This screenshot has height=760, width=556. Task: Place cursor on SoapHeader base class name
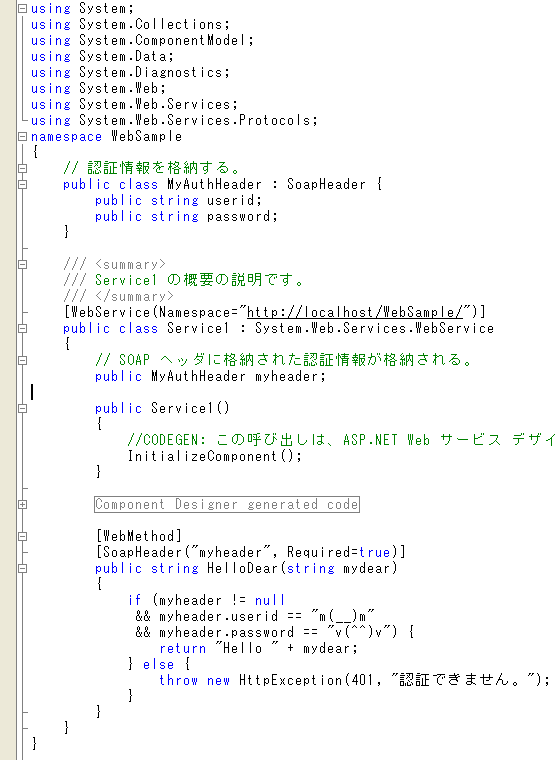pyautogui.click(x=326, y=184)
